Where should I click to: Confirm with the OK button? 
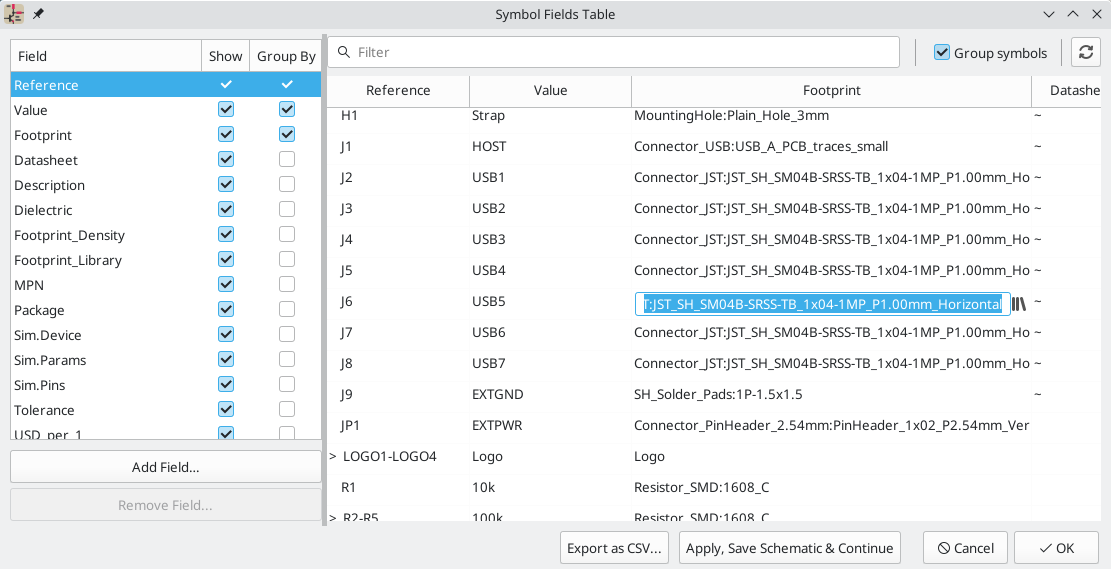pyautogui.click(x=1056, y=548)
